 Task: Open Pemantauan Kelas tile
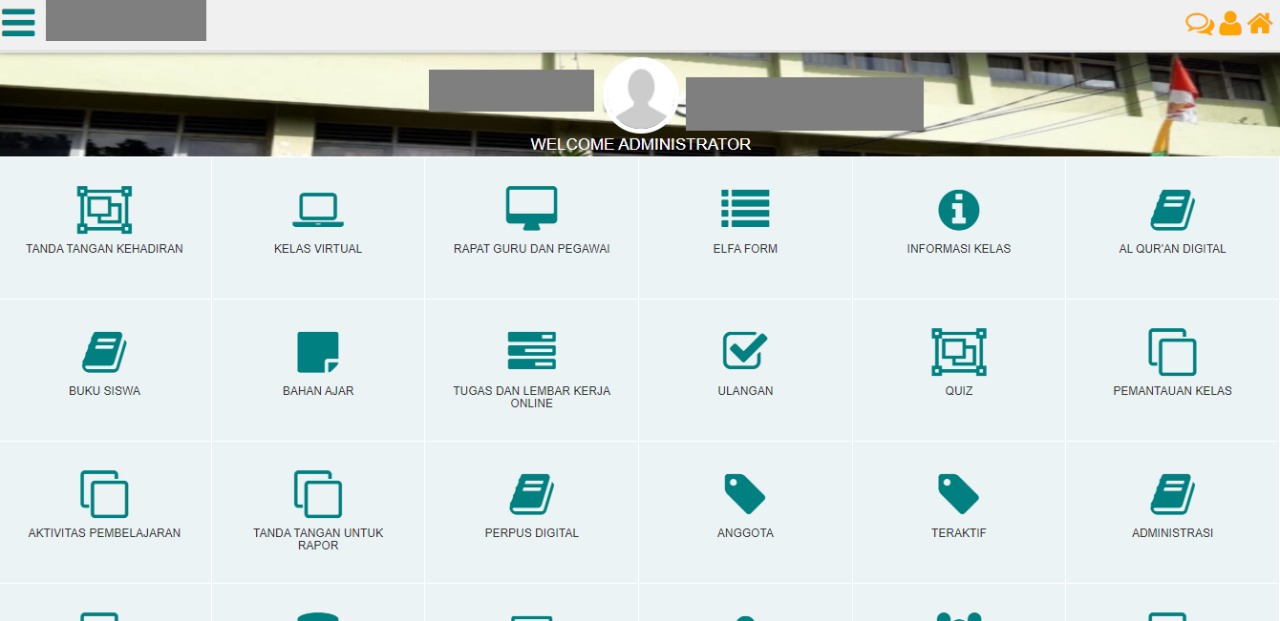(x=1172, y=353)
